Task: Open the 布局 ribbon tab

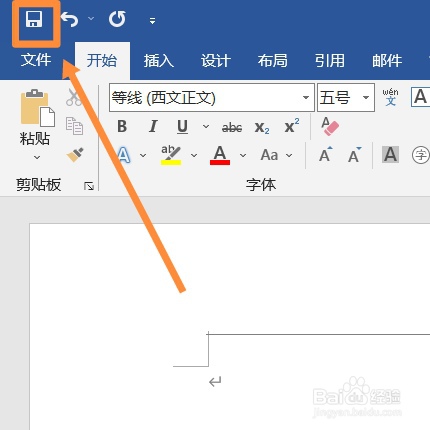Action: (x=273, y=61)
